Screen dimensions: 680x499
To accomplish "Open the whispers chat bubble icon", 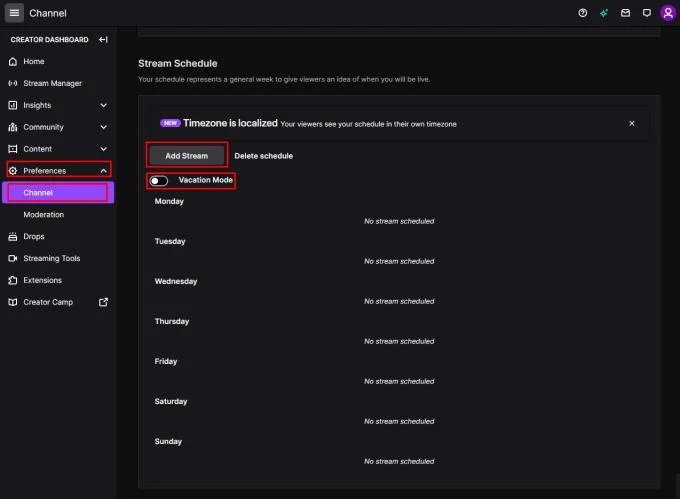I will click(647, 13).
